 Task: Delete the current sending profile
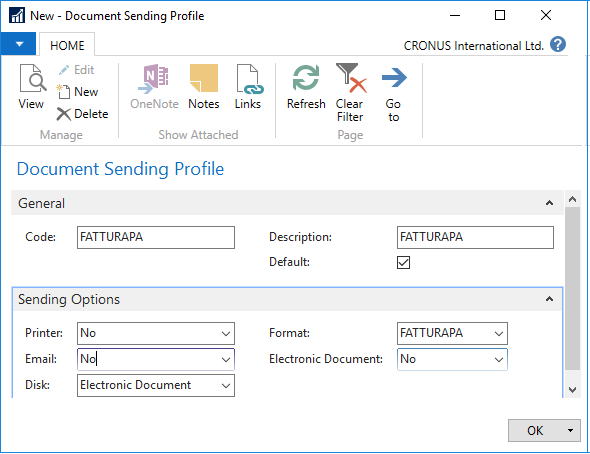click(x=82, y=114)
